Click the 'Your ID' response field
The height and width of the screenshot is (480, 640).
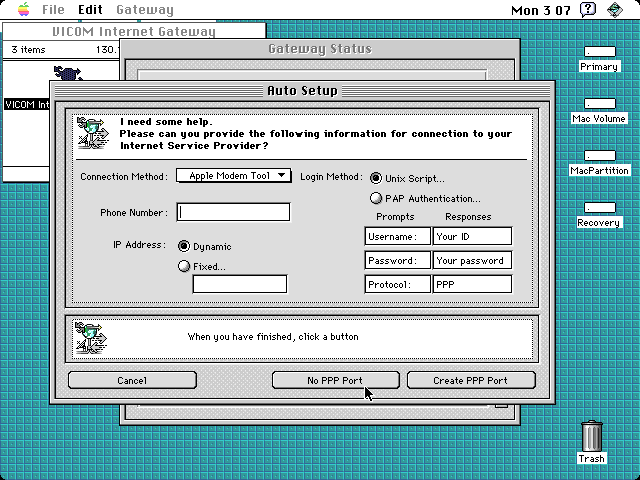point(472,236)
